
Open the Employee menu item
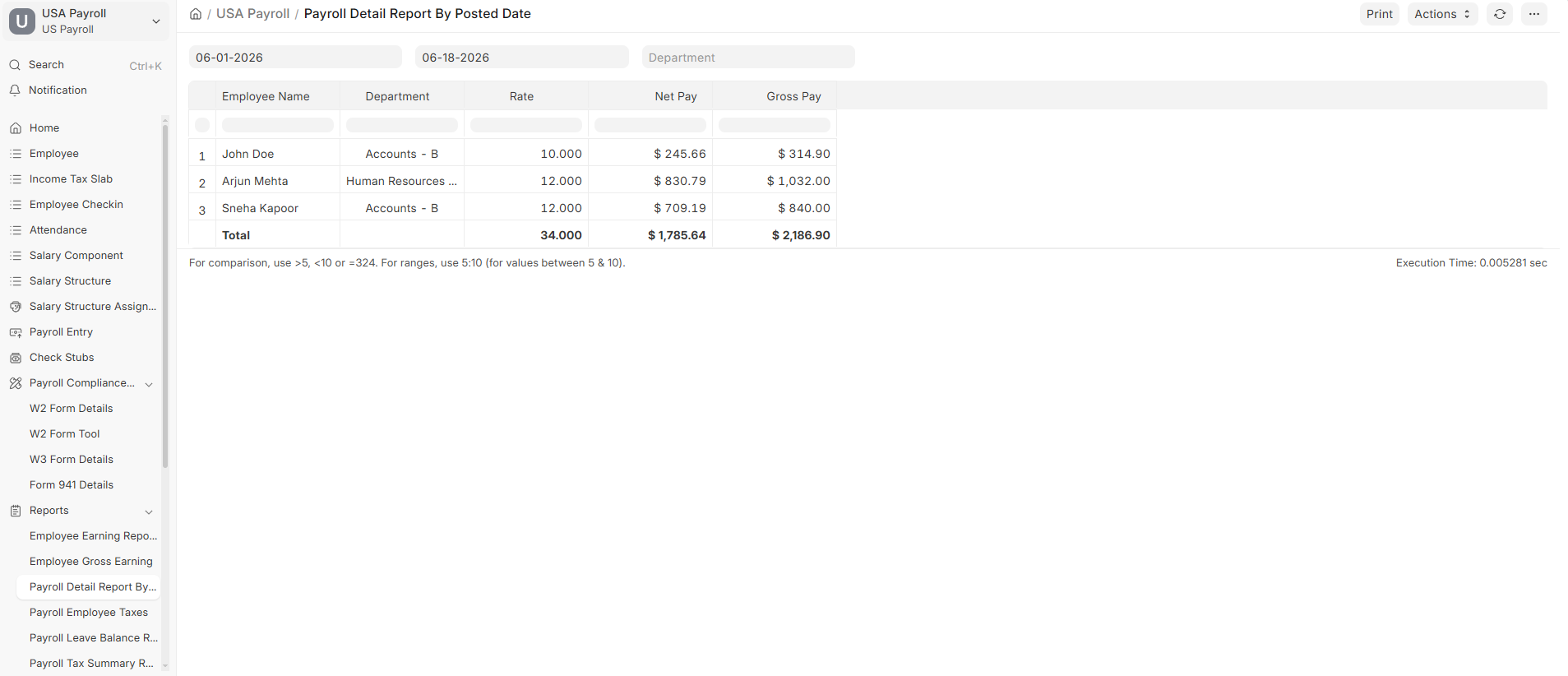point(54,154)
